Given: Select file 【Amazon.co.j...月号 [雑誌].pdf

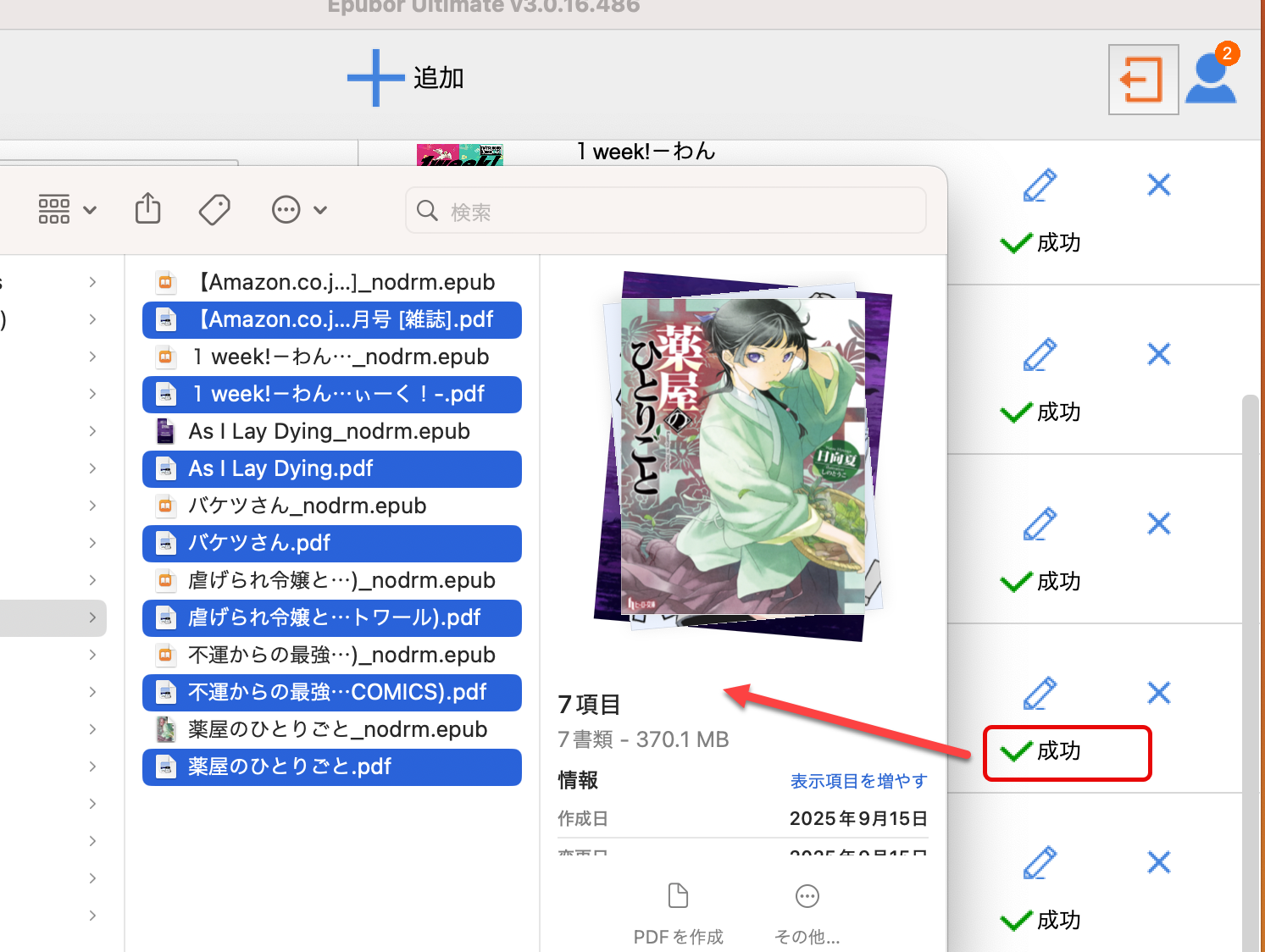Looking at the screenshot, I should [332, 319].
